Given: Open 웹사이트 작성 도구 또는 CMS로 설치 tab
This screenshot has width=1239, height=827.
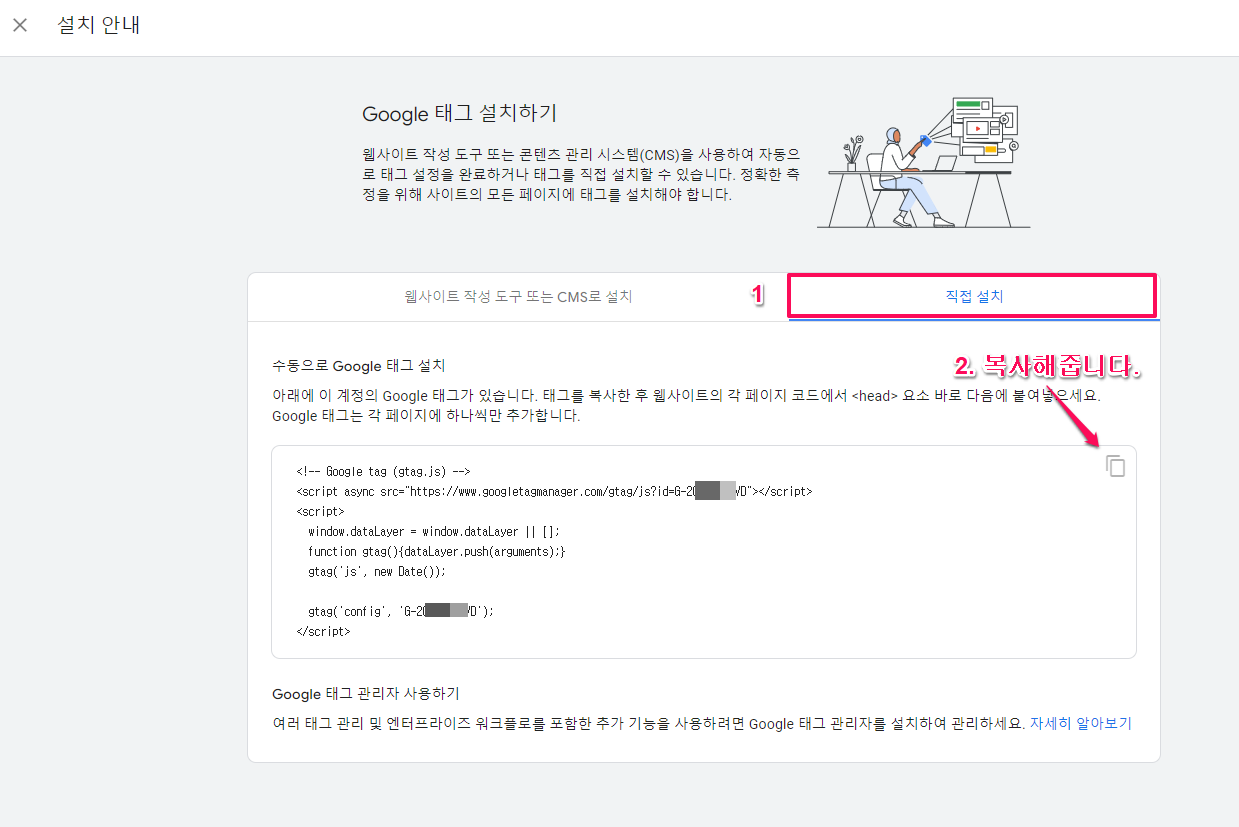Looking at the screenshot, I should click(518, 297).
